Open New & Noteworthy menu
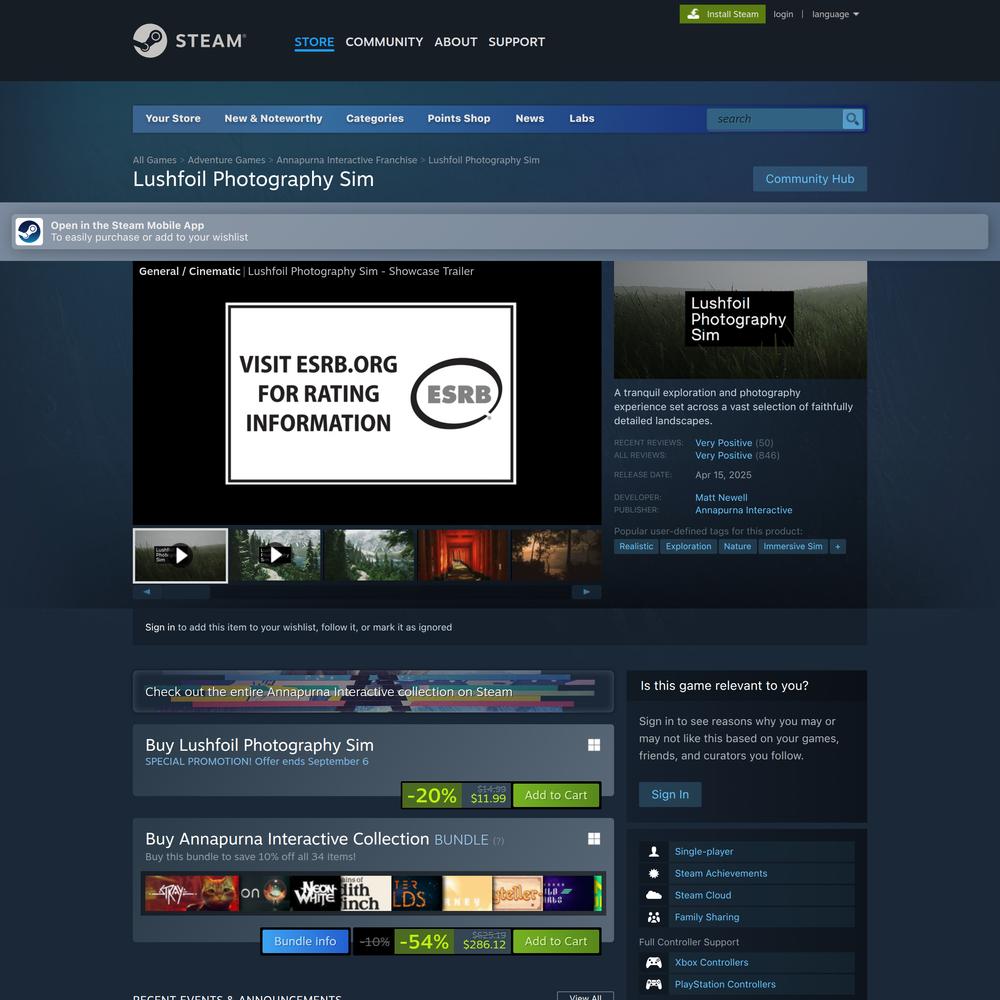 coord(273,119)
